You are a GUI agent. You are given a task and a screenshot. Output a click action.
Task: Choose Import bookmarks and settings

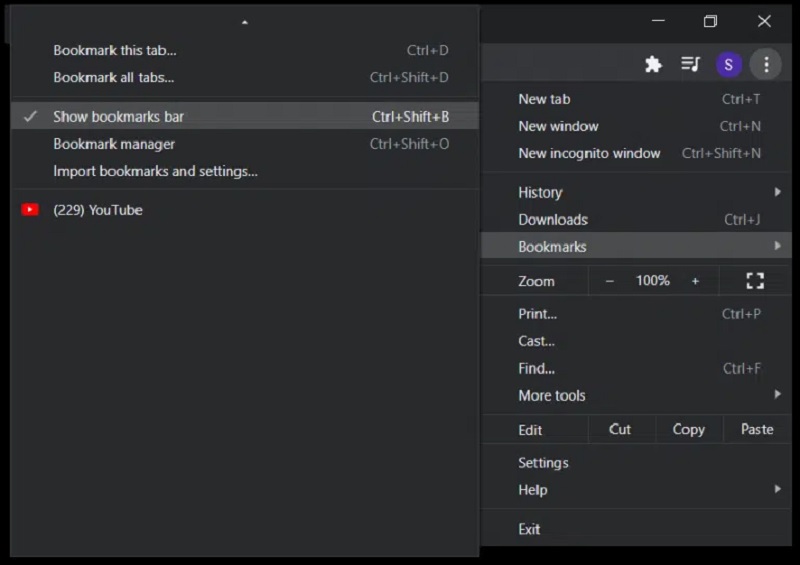tap(155, 171)
